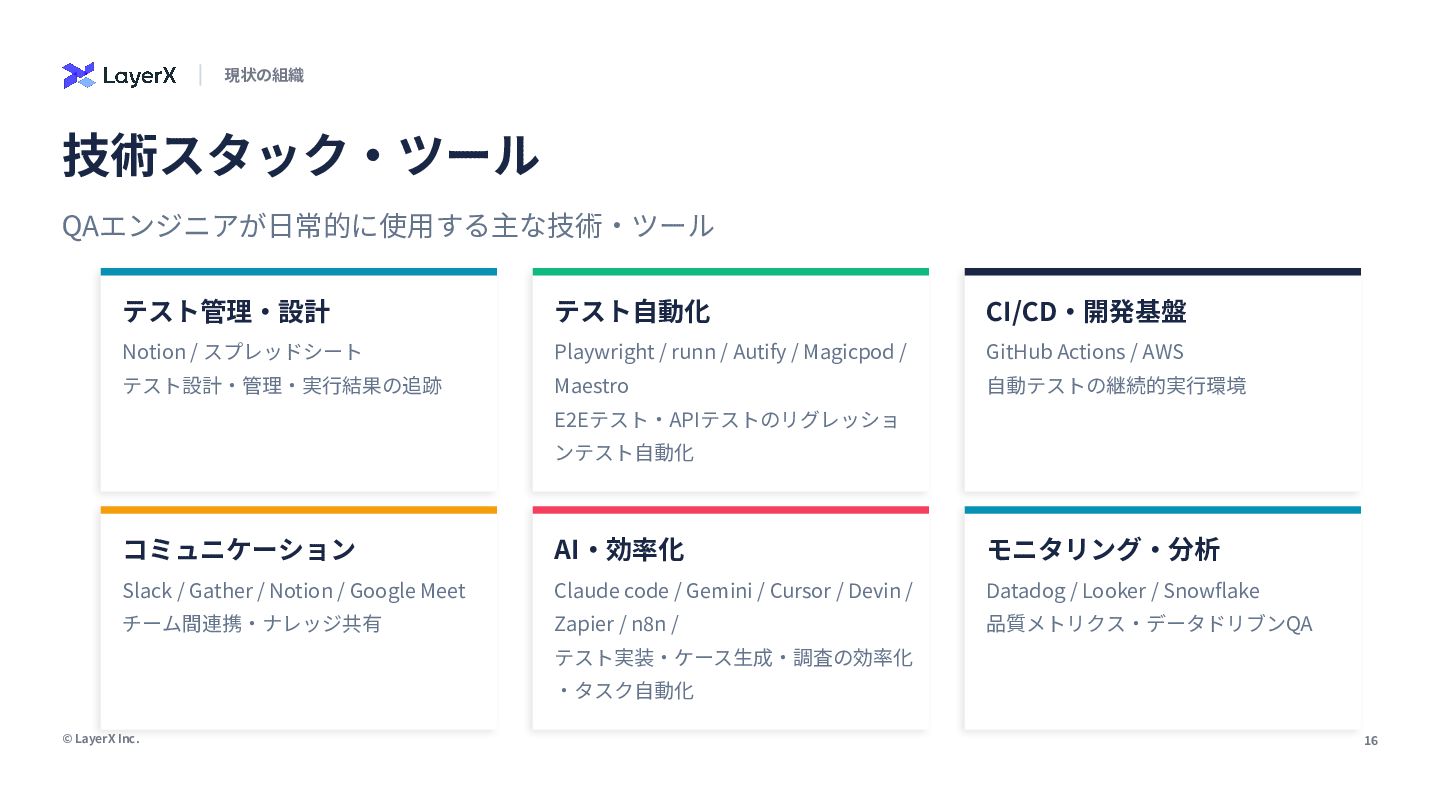
Task: Click the © LayerX Inc. footer text
Action: [101, 739]
